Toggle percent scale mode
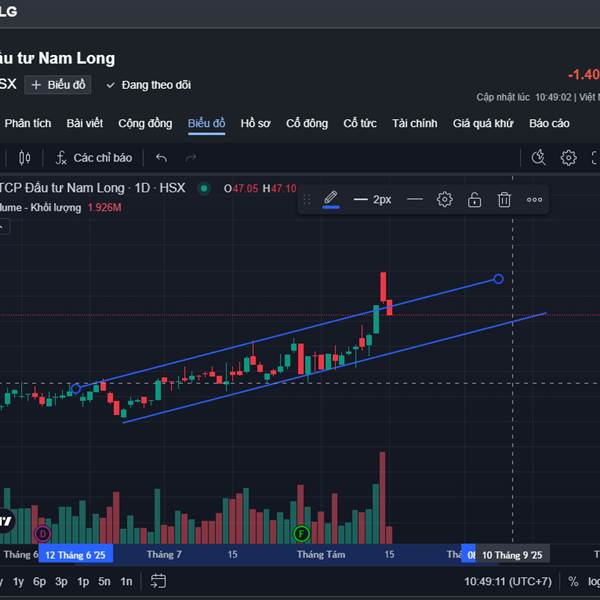Image resolution: width=600 pixels, height=600 pixels. [x=573, y=582]
